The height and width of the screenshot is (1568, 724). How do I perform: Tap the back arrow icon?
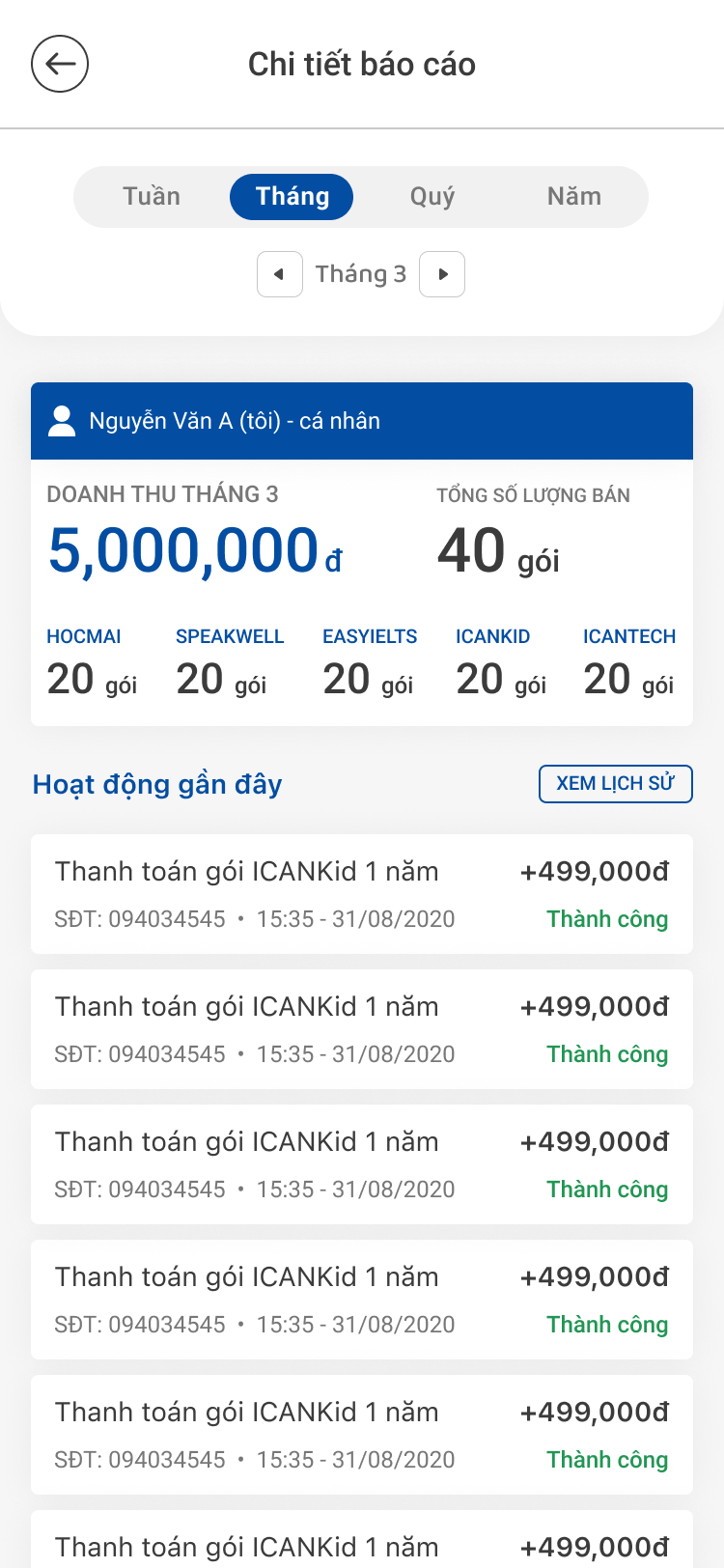pyautogui.click(x=60, y=64)
